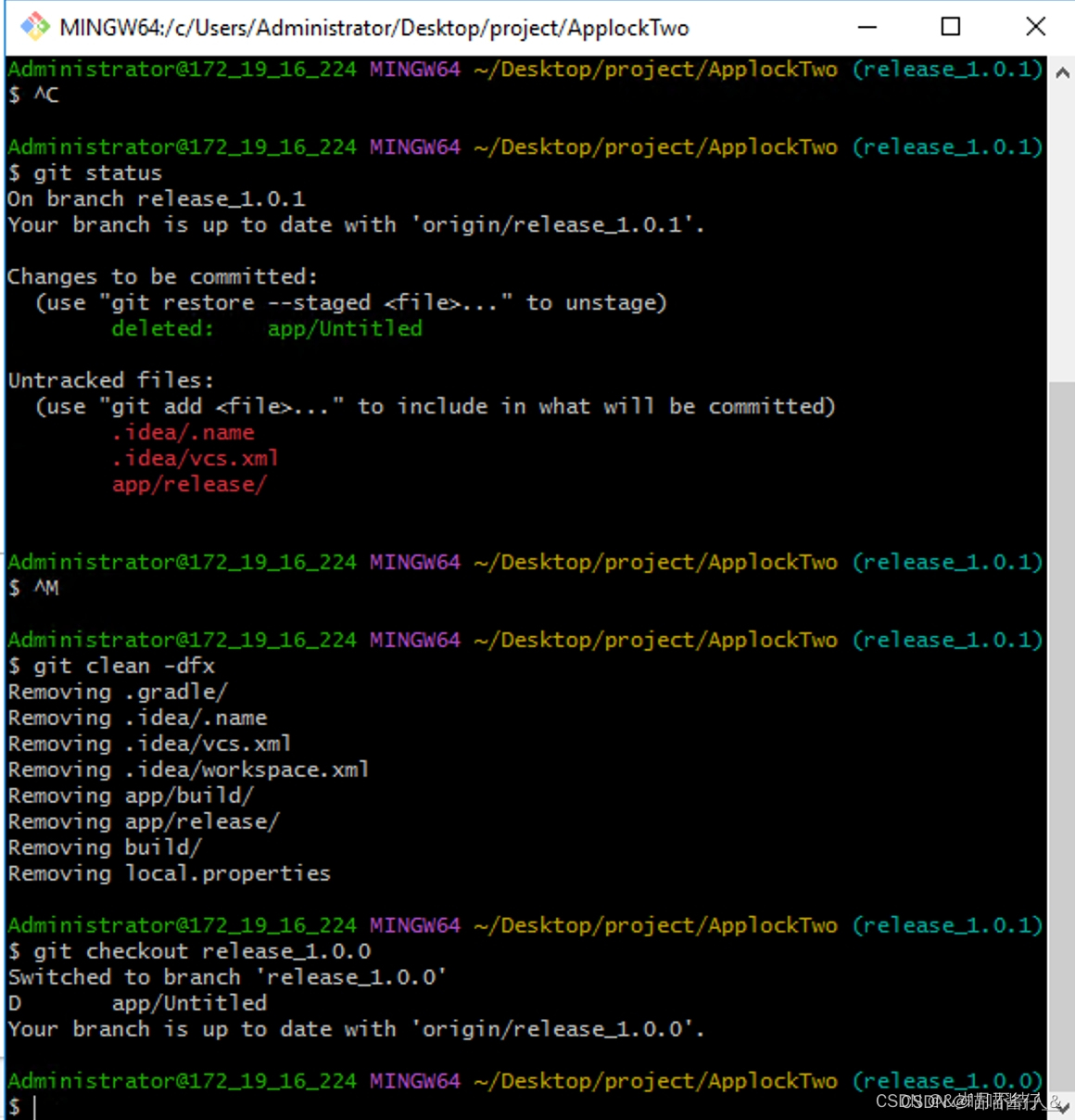Click 'Removing app/release/' output line

[144, 822]
